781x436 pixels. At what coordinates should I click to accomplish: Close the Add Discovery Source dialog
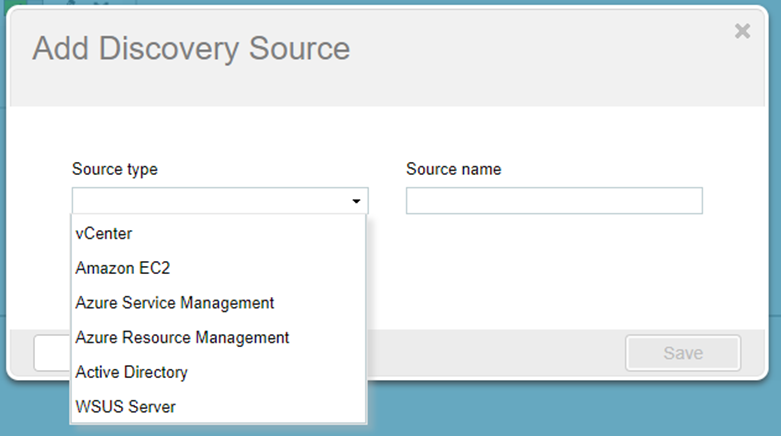[x=742, y=31]
